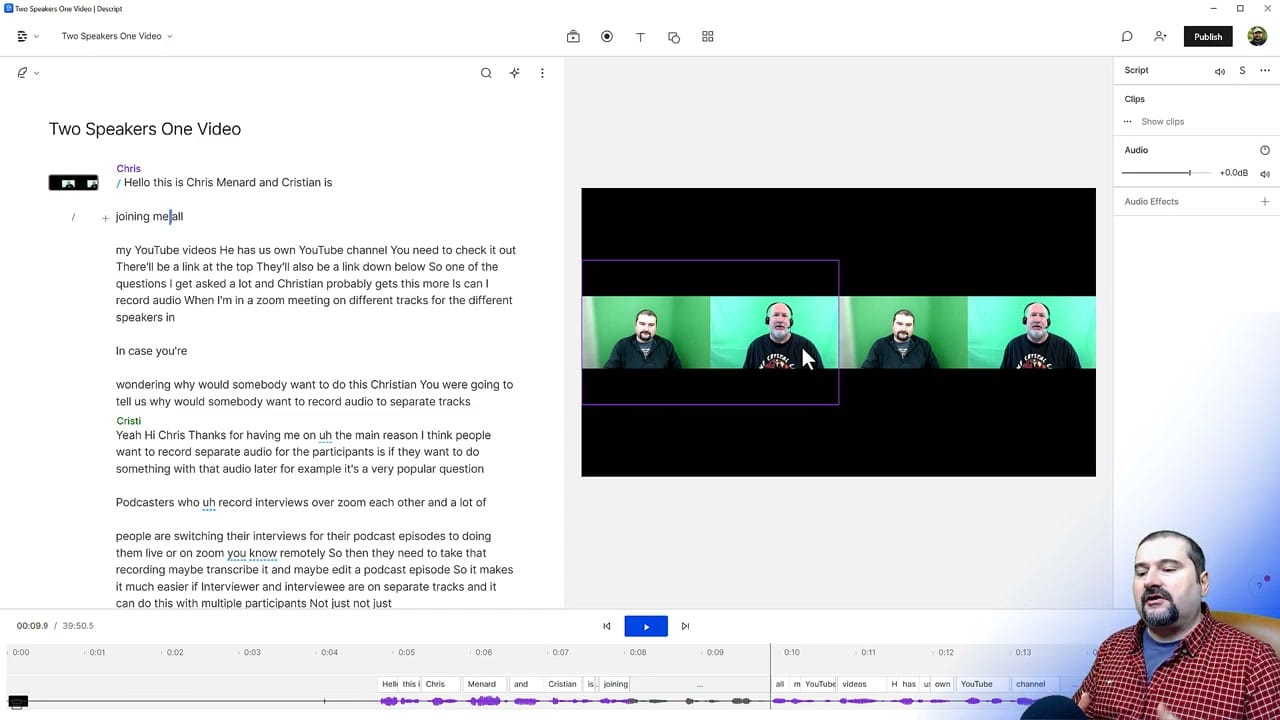
Task: Open the Captions/shapes icon in the toolbar
Action: click(x=674, y=37)
